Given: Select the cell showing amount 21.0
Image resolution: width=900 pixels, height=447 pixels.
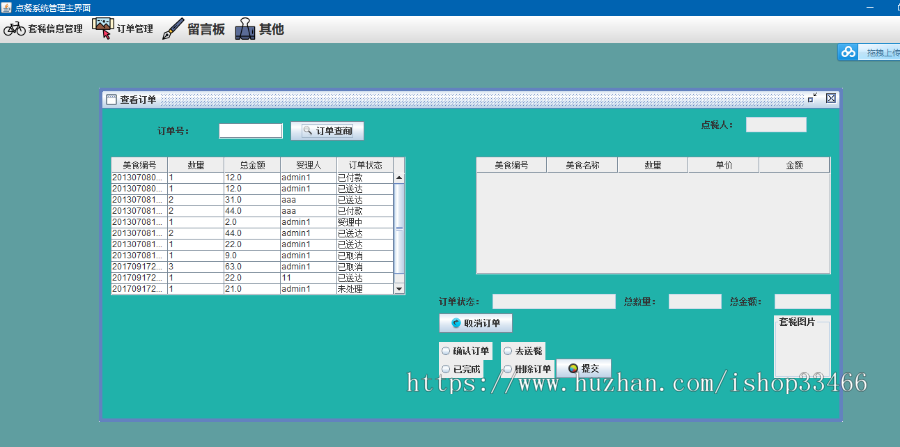Looking at the screenshot, I should click(x=252, y=289).
